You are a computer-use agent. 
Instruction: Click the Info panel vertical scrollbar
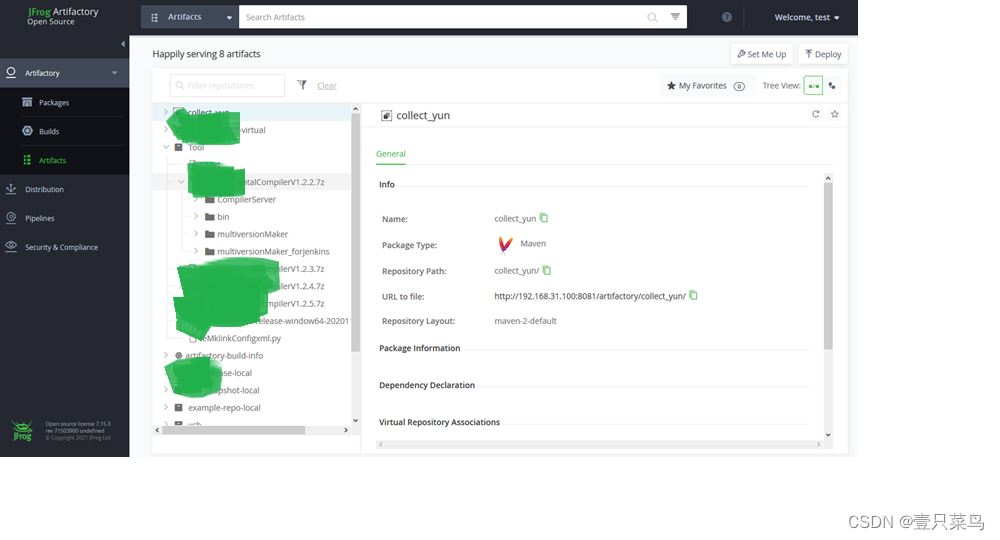[x=828, y=266]
